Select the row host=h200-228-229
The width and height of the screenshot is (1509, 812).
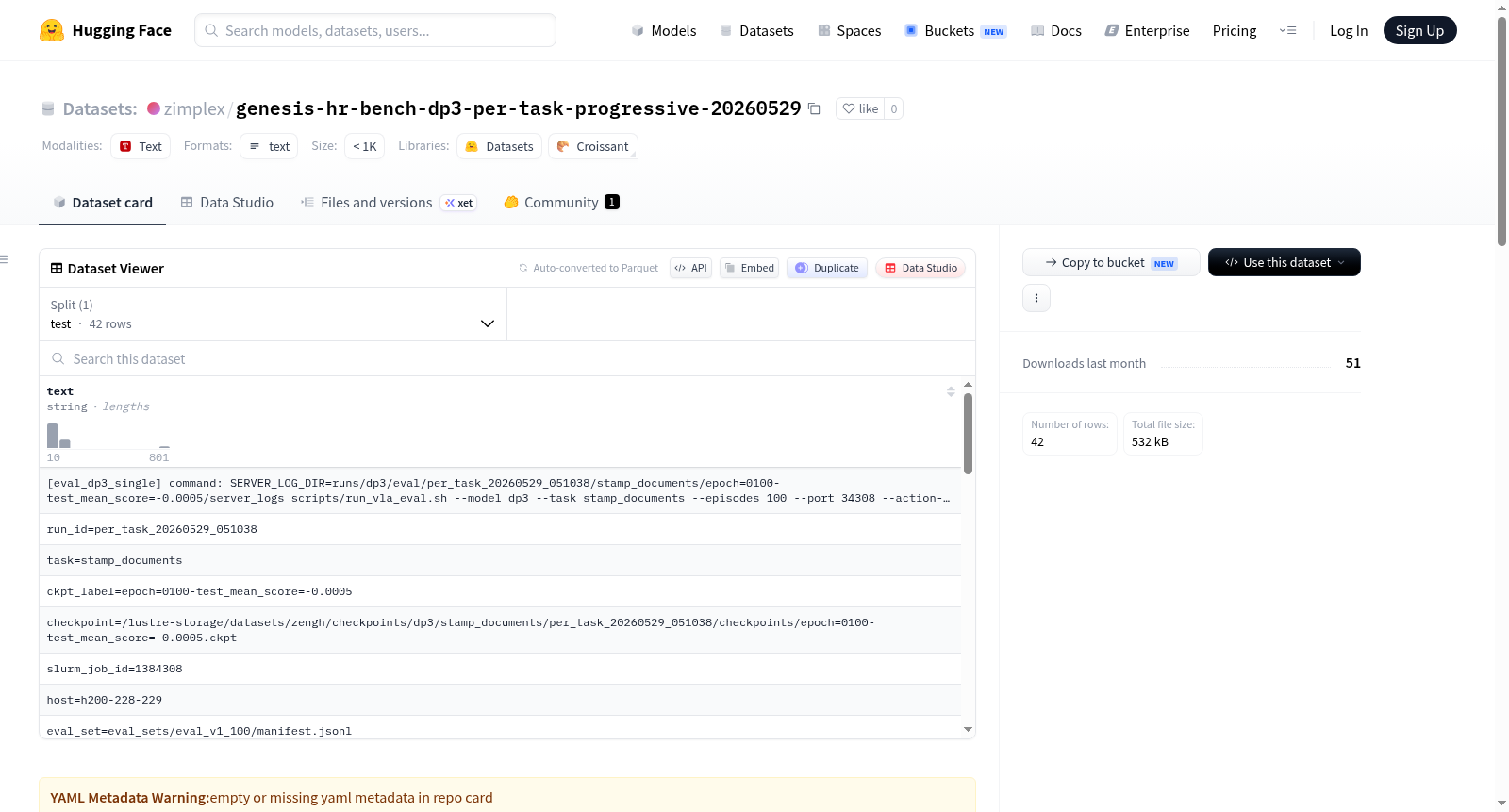point(500,700)
